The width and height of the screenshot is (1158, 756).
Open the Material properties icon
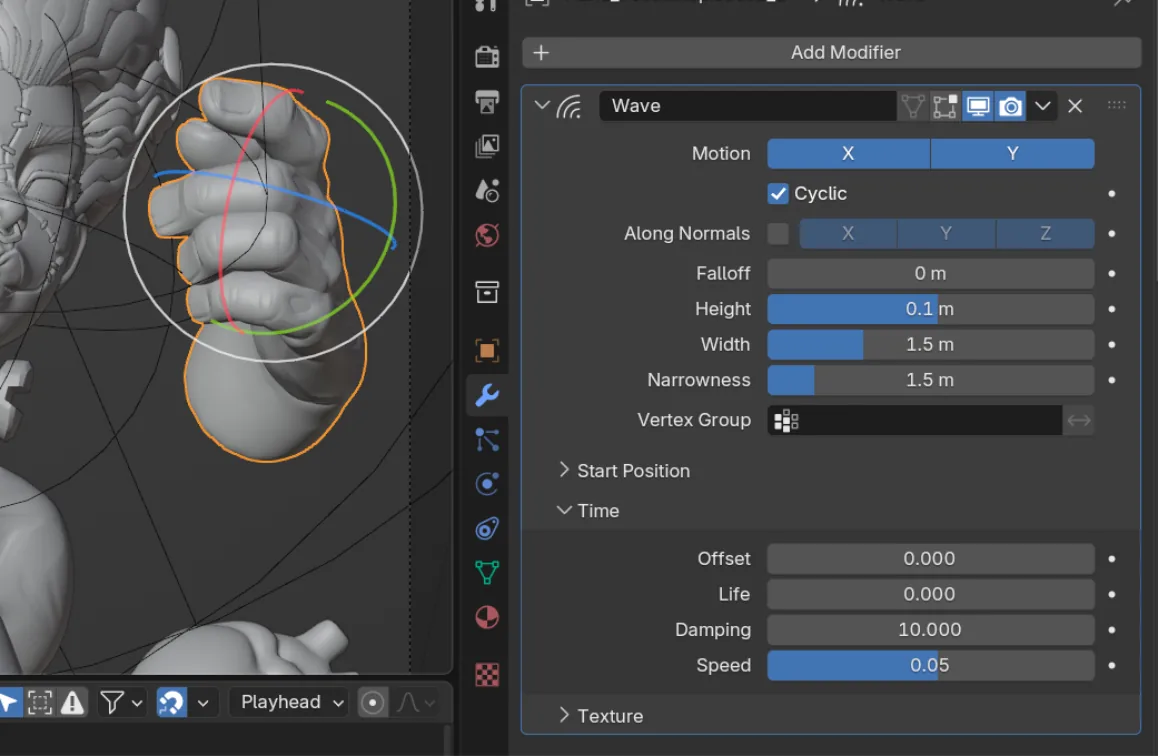[487, 616]
